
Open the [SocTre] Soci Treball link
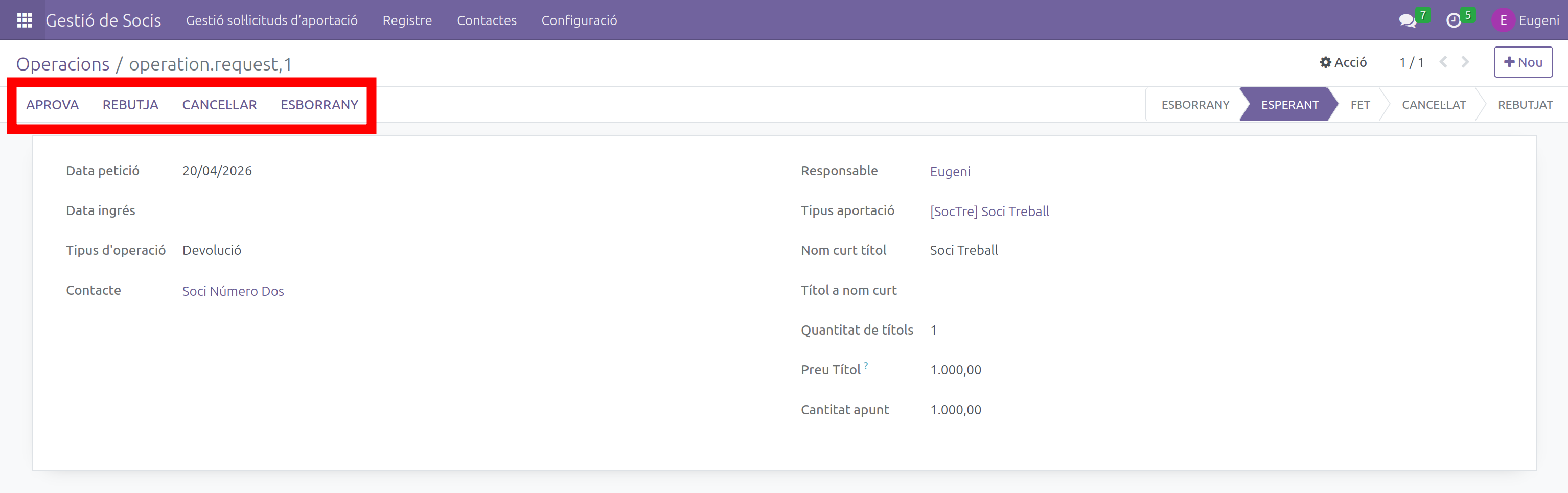[x=989, y=211]
